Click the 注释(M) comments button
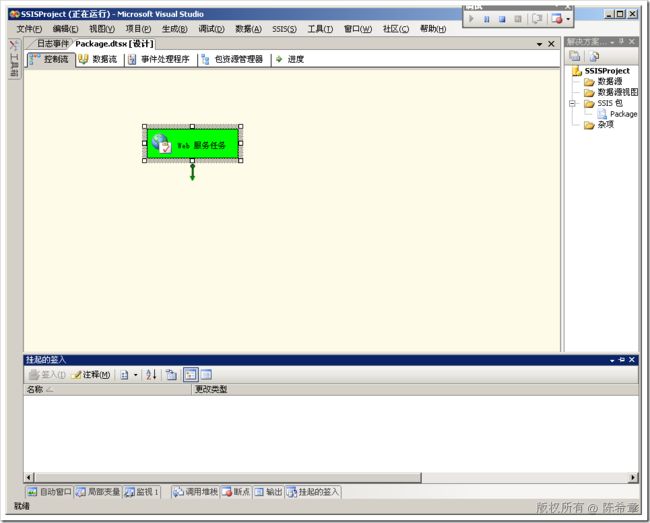 91,375
